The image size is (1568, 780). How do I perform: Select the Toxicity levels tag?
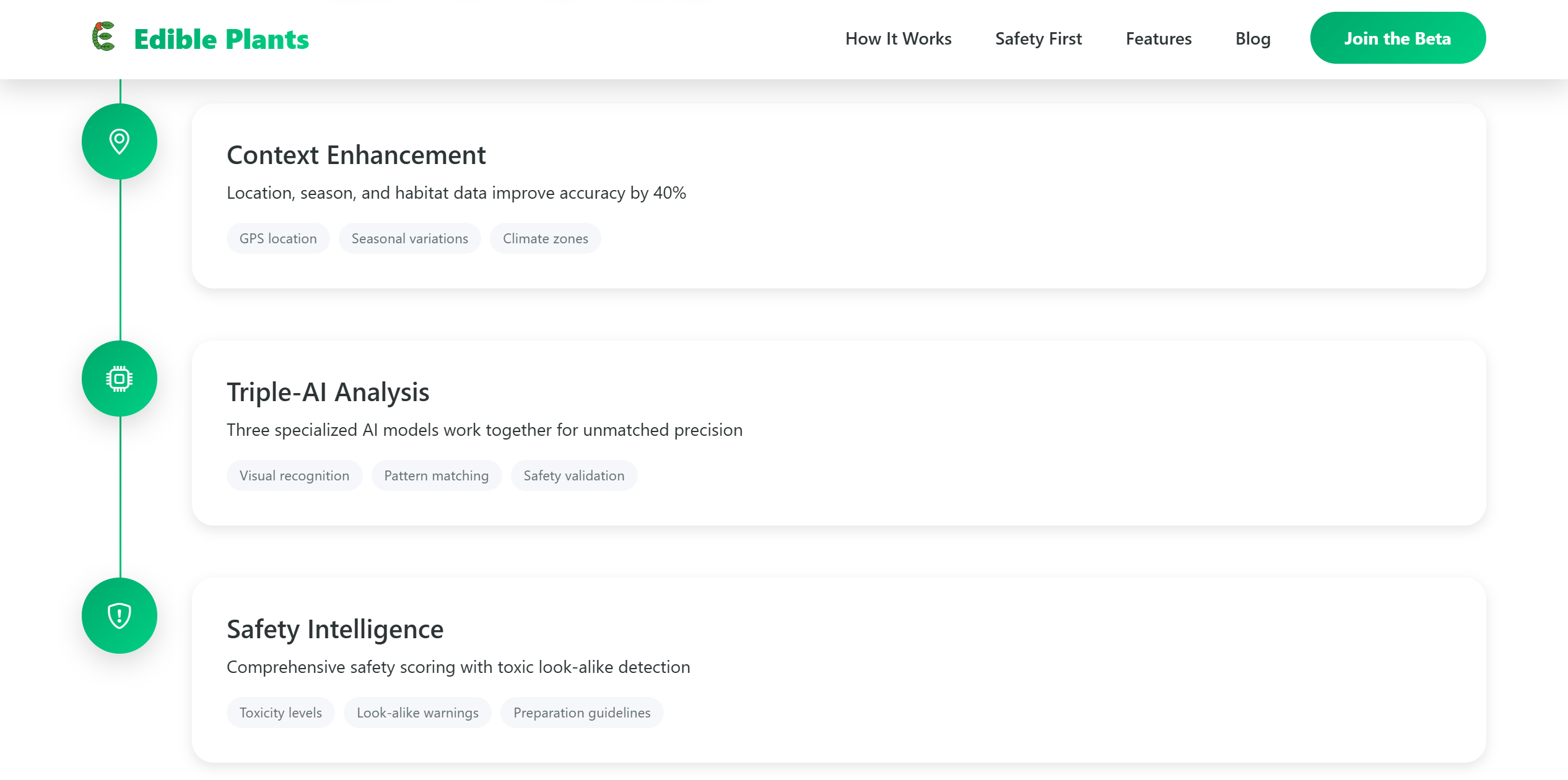pyautogui.click(x=281, y=713)
